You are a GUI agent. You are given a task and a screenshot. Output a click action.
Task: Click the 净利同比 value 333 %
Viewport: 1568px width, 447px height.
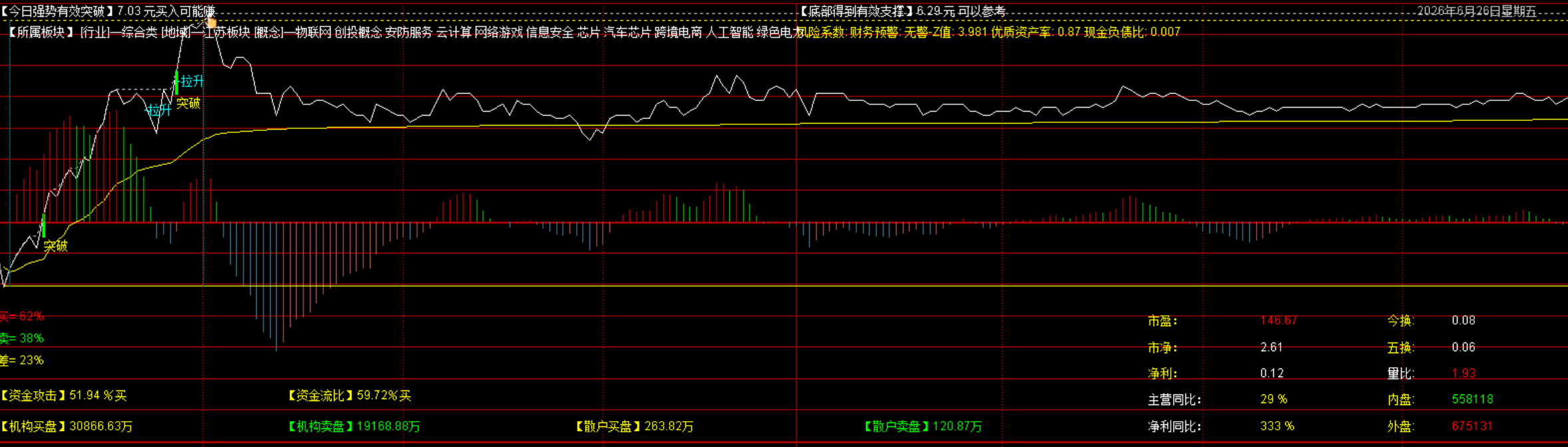(x=1277, y=426)
